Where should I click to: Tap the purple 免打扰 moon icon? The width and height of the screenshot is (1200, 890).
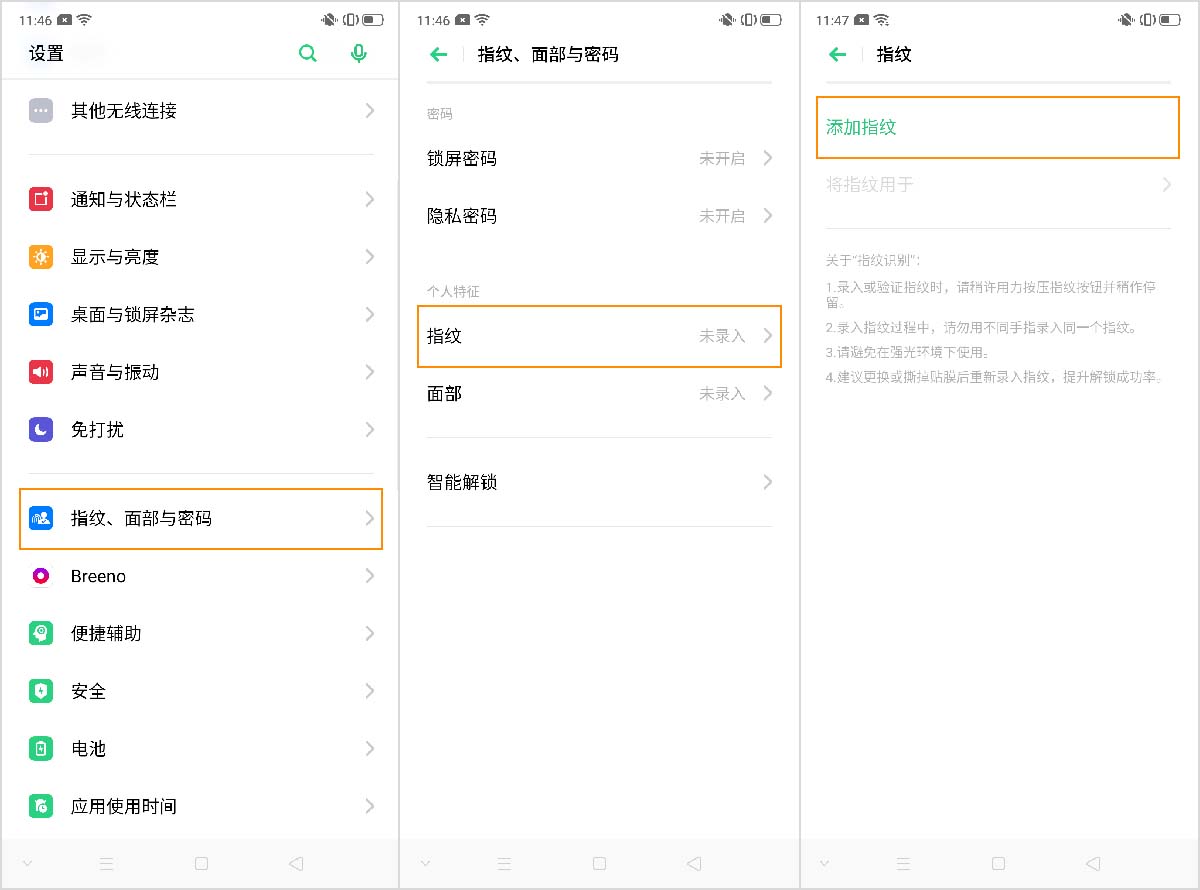[41, 430]
